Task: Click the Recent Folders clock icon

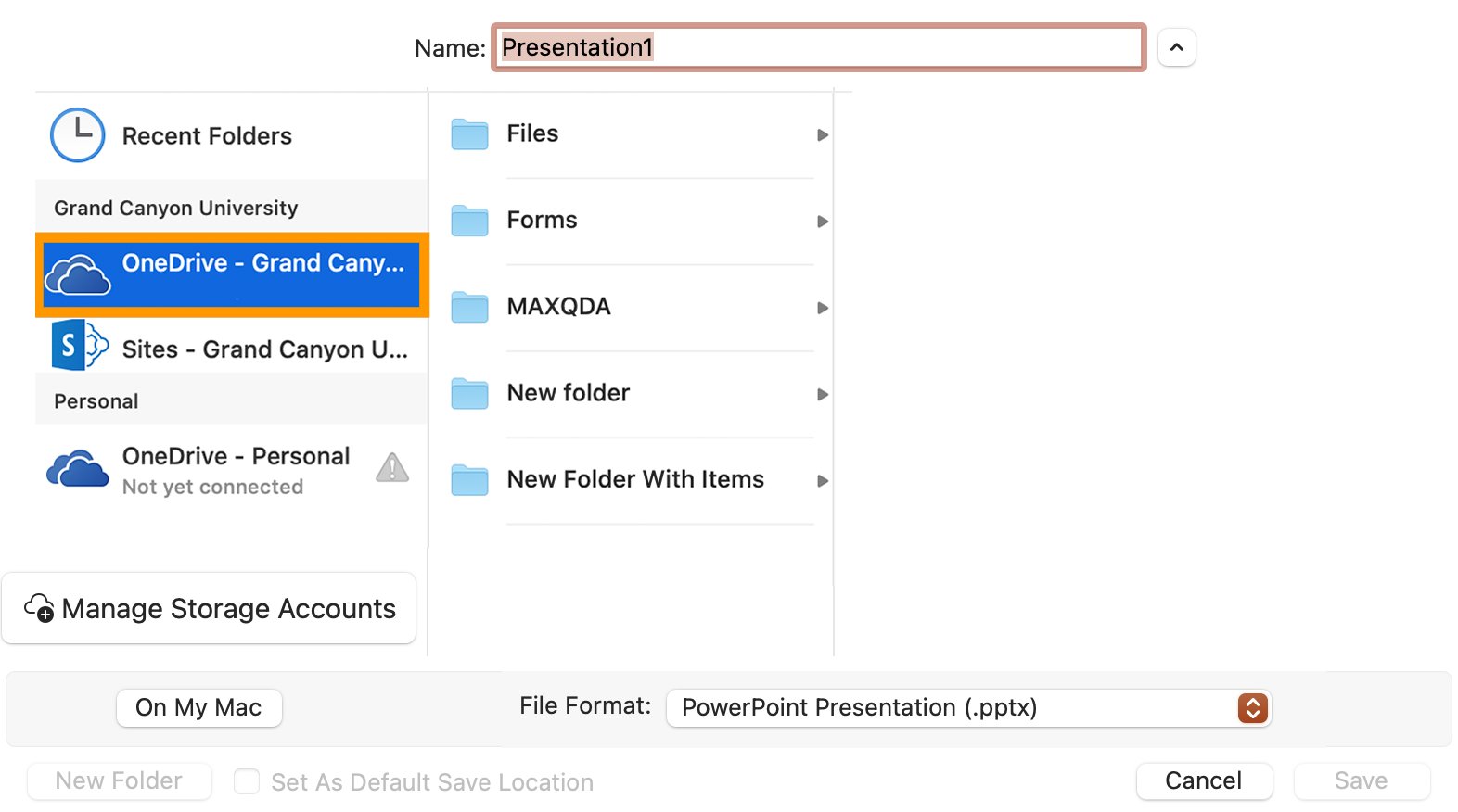Action: point(77,135)
